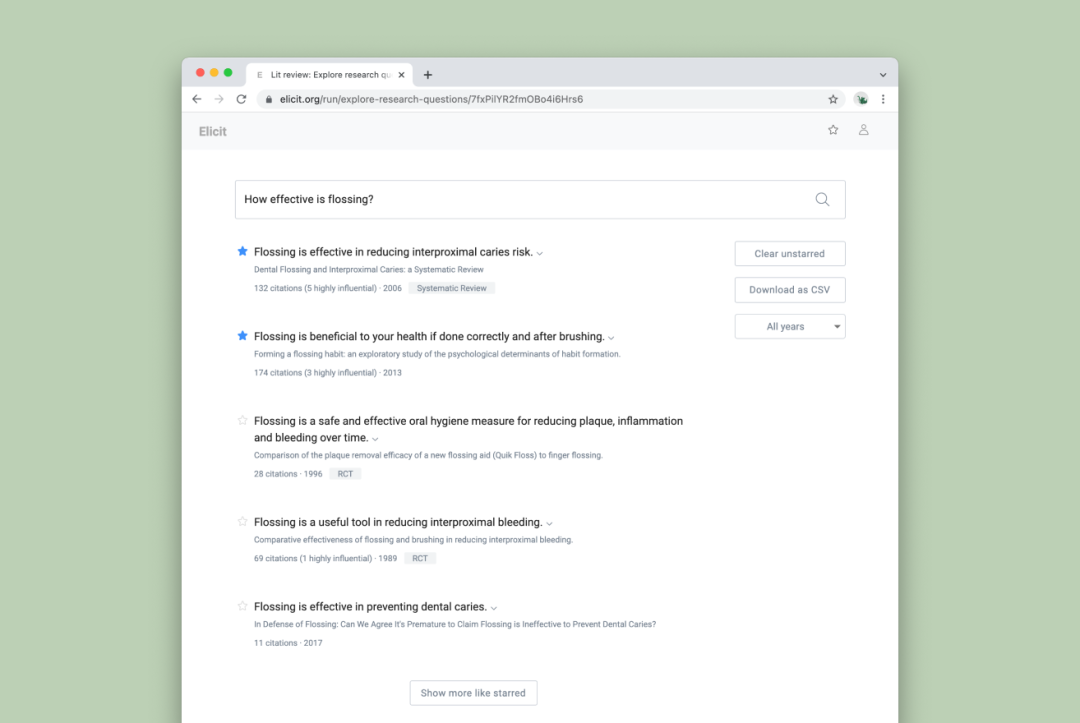Open the All years filter dropdown
Screen dimensions: 1080x723
(x=789, y=326)
